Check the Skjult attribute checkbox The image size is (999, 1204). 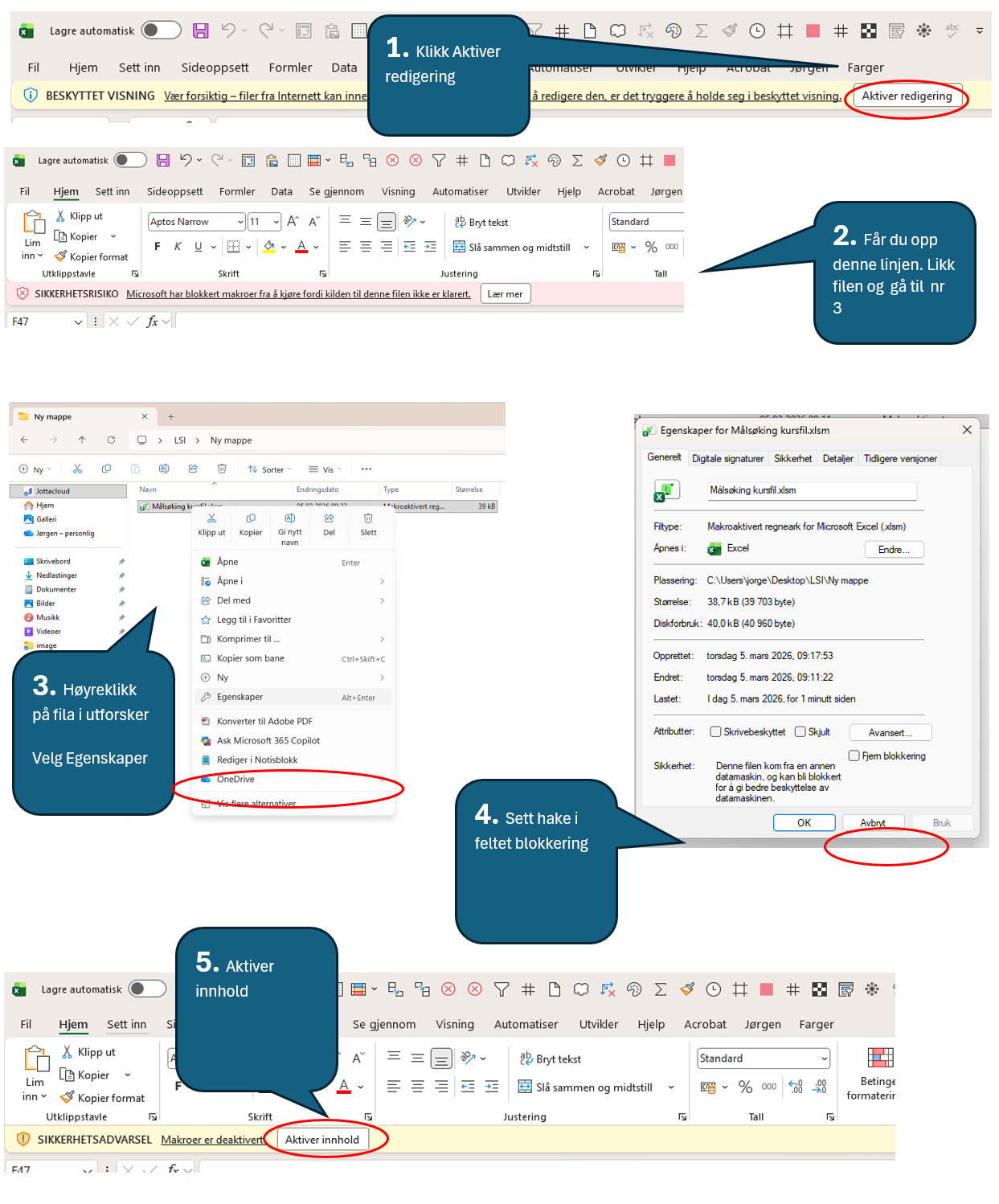pos(800,732)
